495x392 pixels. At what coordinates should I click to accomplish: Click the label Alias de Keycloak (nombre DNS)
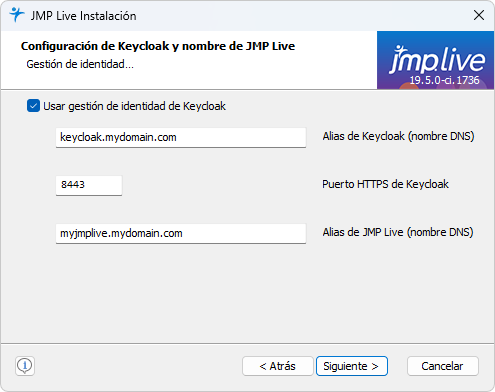click(x=398, y=136)
